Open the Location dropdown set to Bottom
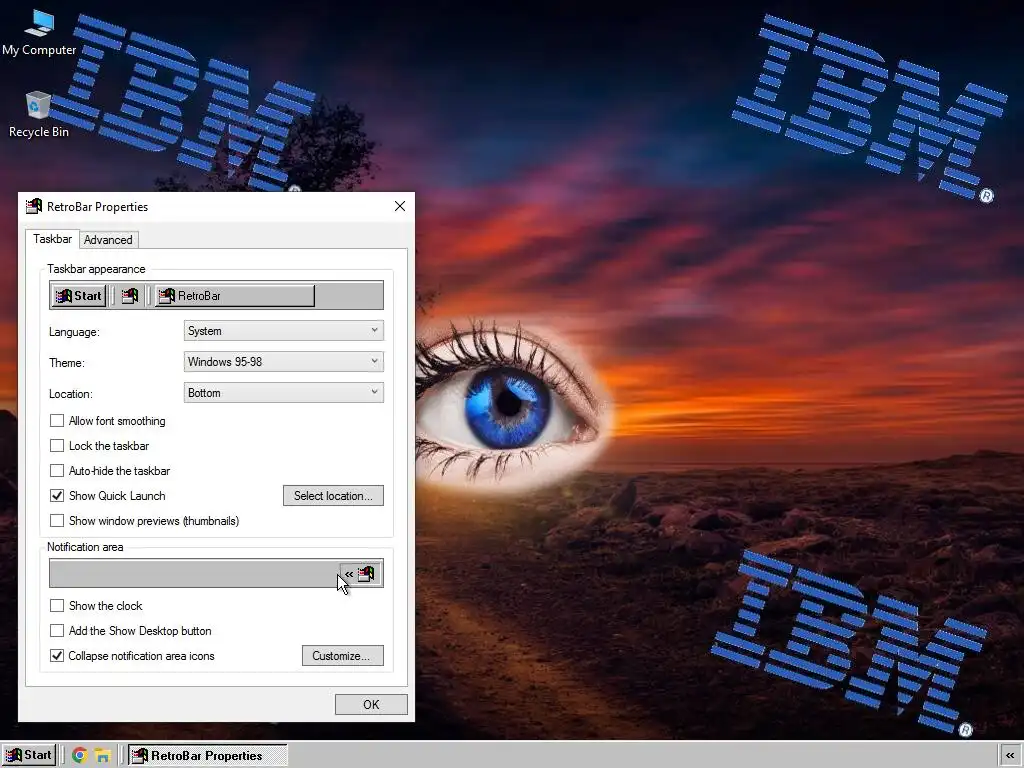The height and width of the screenshot is (768, 1024). [x=283, y=392]
